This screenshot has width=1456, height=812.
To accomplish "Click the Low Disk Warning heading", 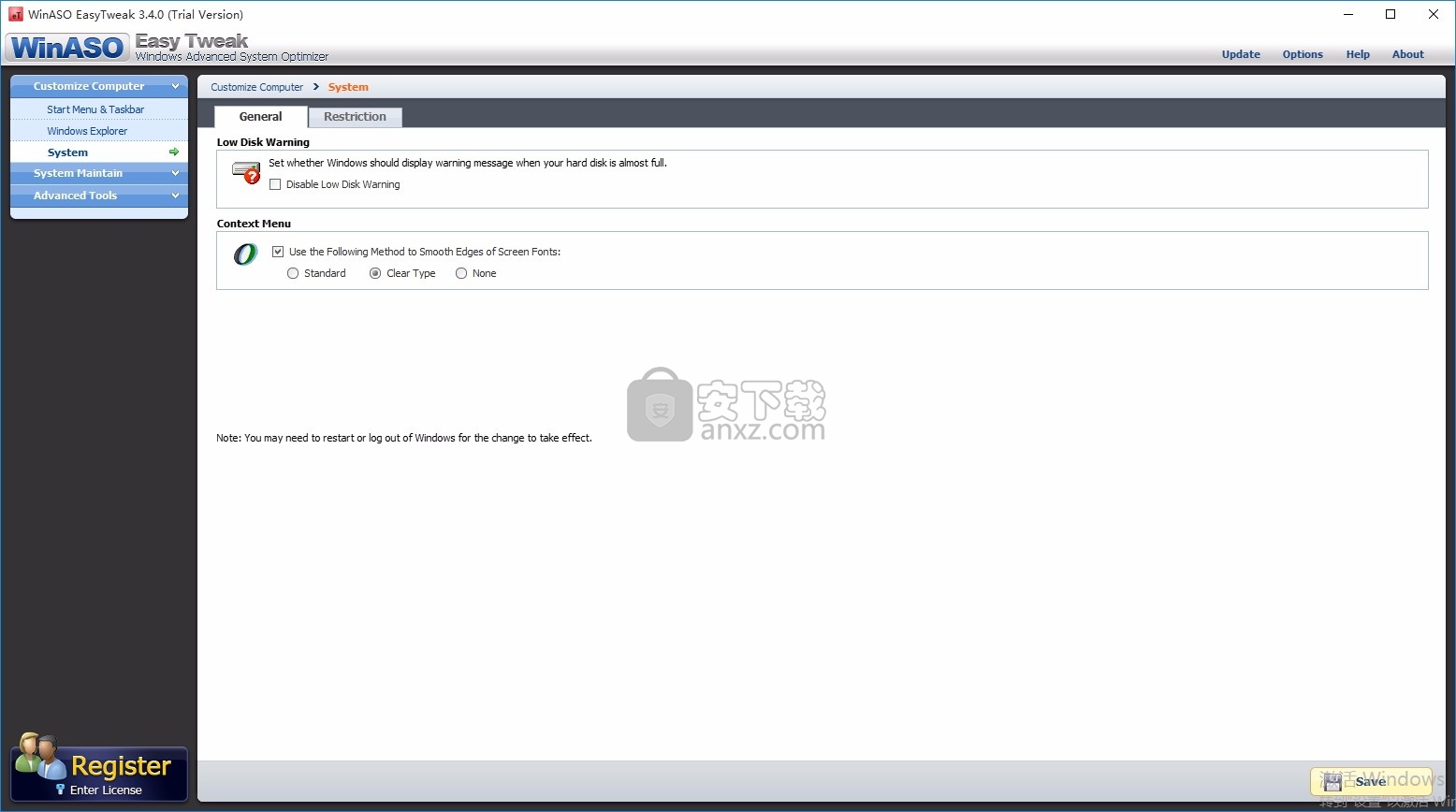I will tap(263, 142).
